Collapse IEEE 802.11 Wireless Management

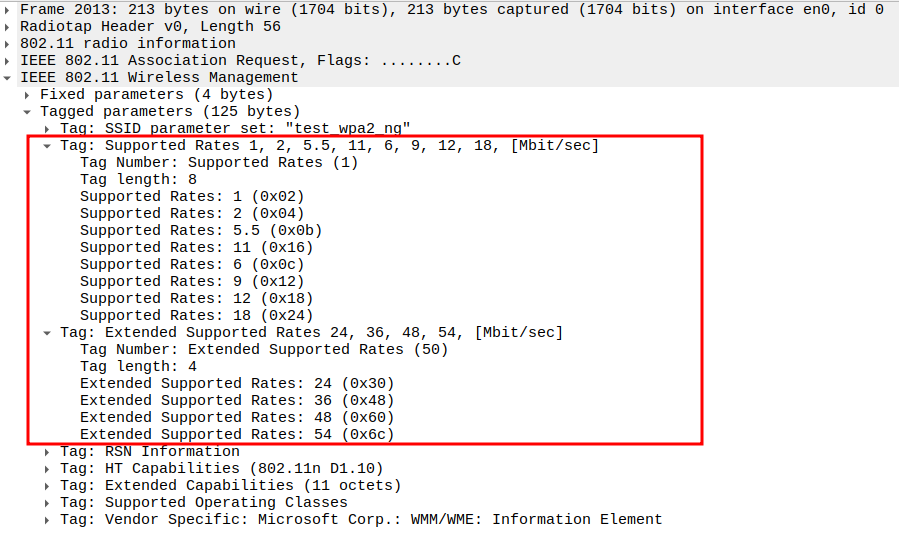[9, 77]
